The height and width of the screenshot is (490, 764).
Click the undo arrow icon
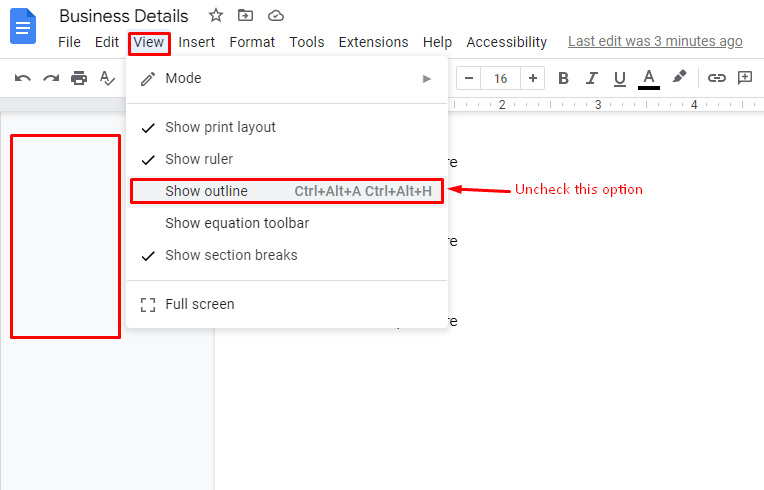click(22, 78)
